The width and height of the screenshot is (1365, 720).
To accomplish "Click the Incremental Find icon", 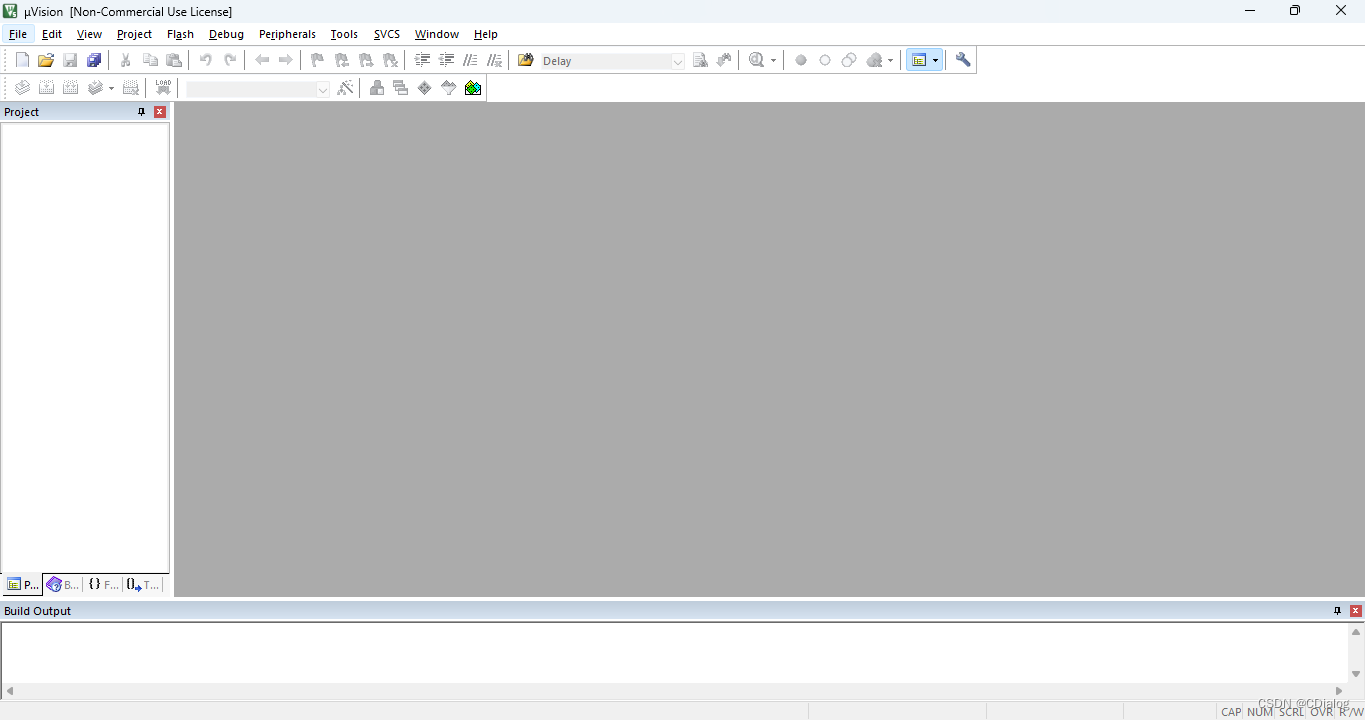I will [x=724, y=60].
